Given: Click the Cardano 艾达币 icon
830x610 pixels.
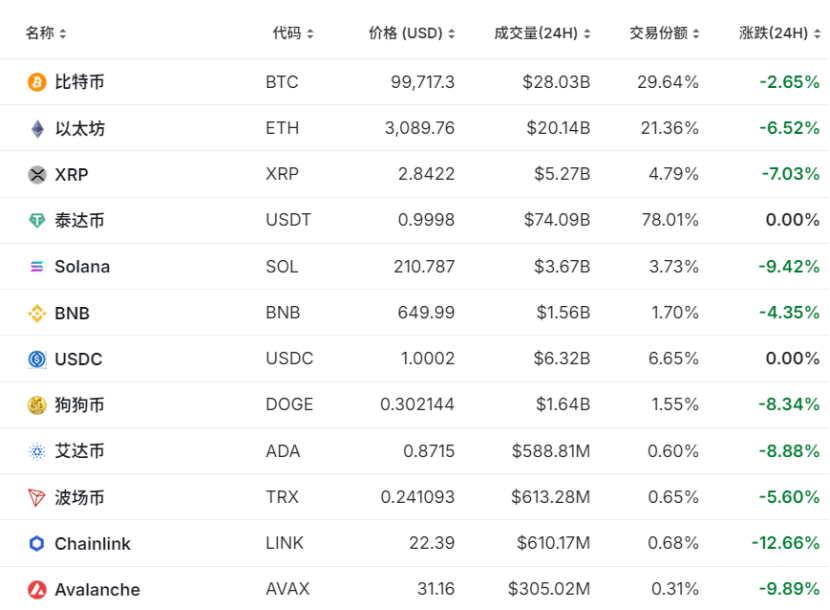Looking at the screenshot, I should pyautogui.click(x=37, y=451).
